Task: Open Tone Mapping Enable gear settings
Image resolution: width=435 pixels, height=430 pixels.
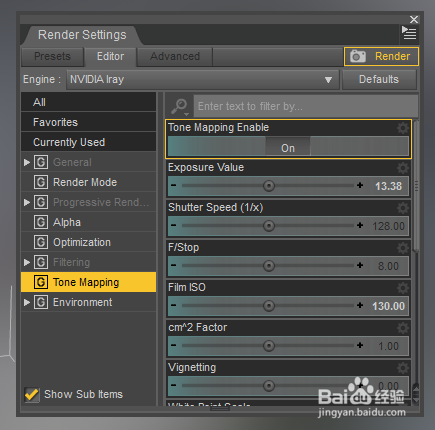Action: [403, 128]
